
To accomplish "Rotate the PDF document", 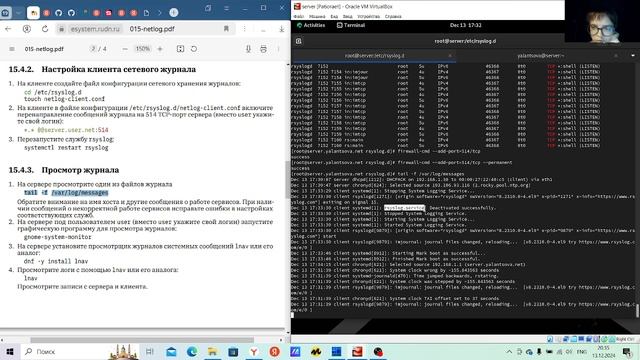I will (194, 49).
